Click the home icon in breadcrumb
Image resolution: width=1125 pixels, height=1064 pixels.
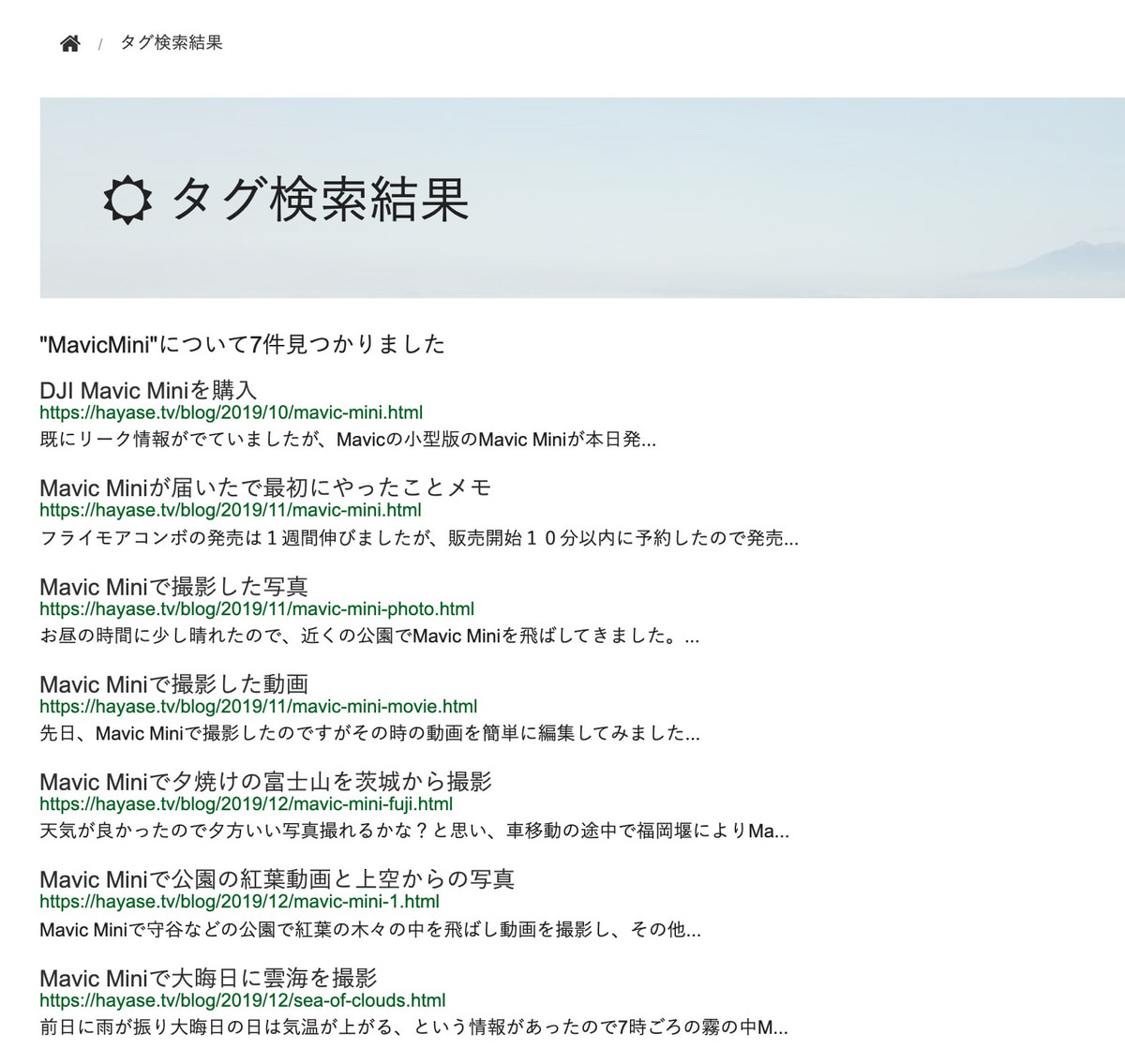pos(70,43)
